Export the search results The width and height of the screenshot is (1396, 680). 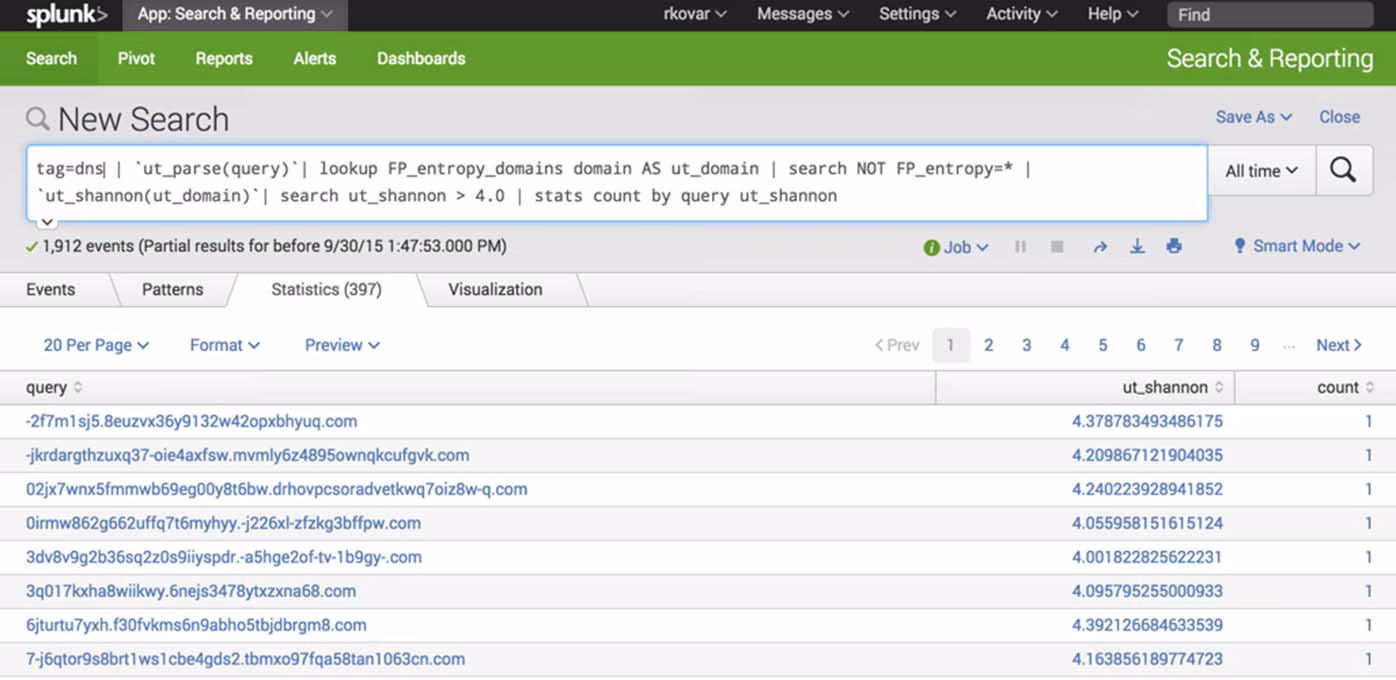click(x=1137, y=246)
